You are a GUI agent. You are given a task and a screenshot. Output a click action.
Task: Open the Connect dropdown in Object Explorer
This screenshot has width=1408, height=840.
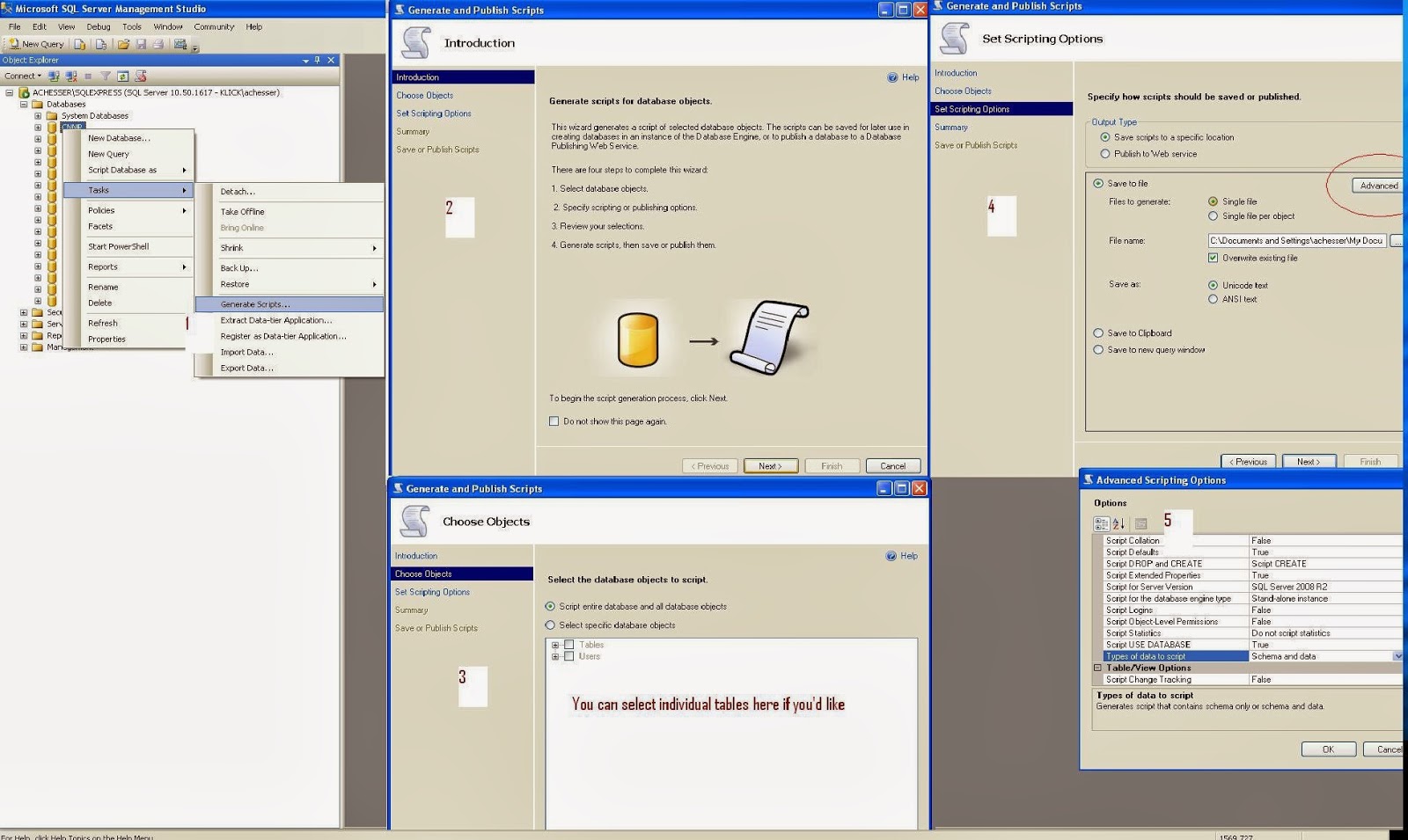point(23,77)
